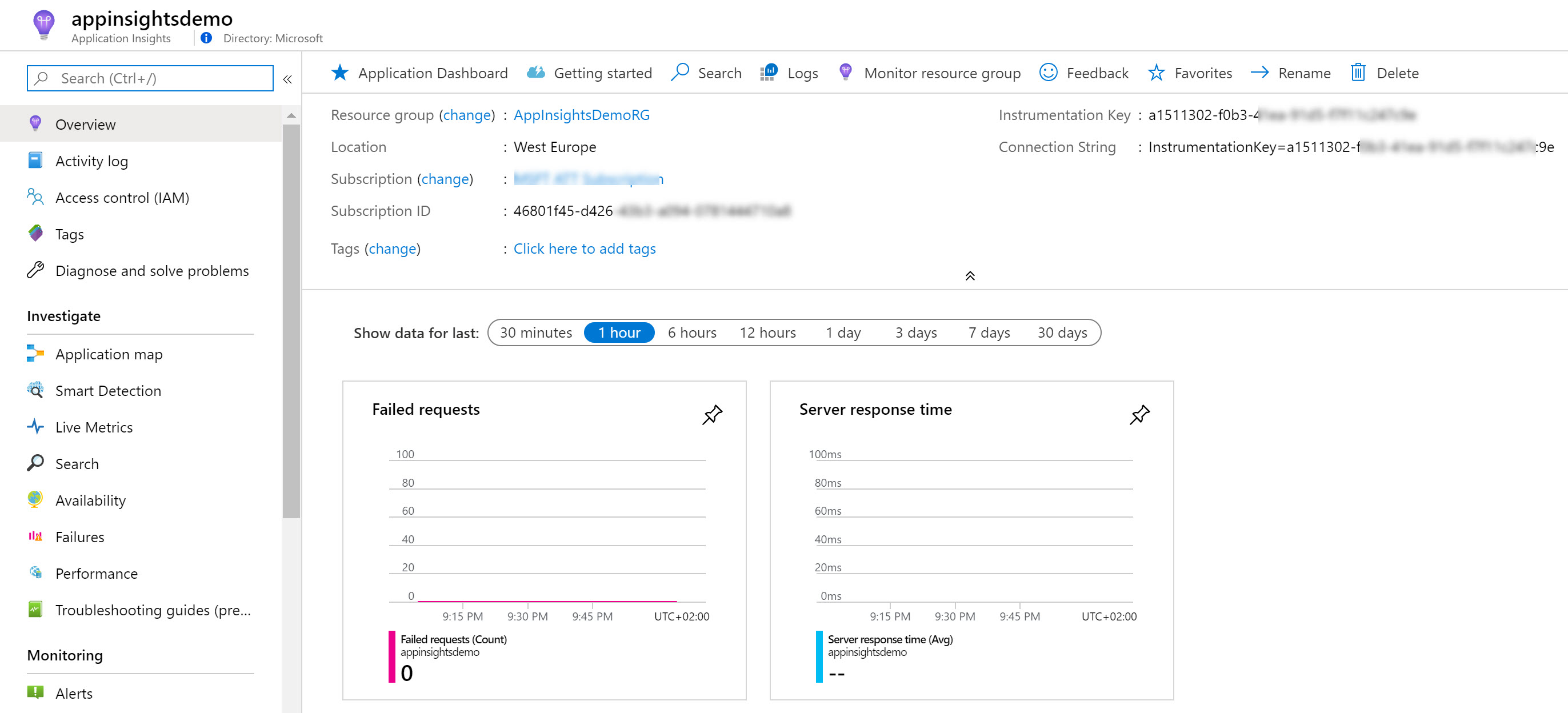
Task: Pin the Server response time chart
Action: pos(1139,415)
